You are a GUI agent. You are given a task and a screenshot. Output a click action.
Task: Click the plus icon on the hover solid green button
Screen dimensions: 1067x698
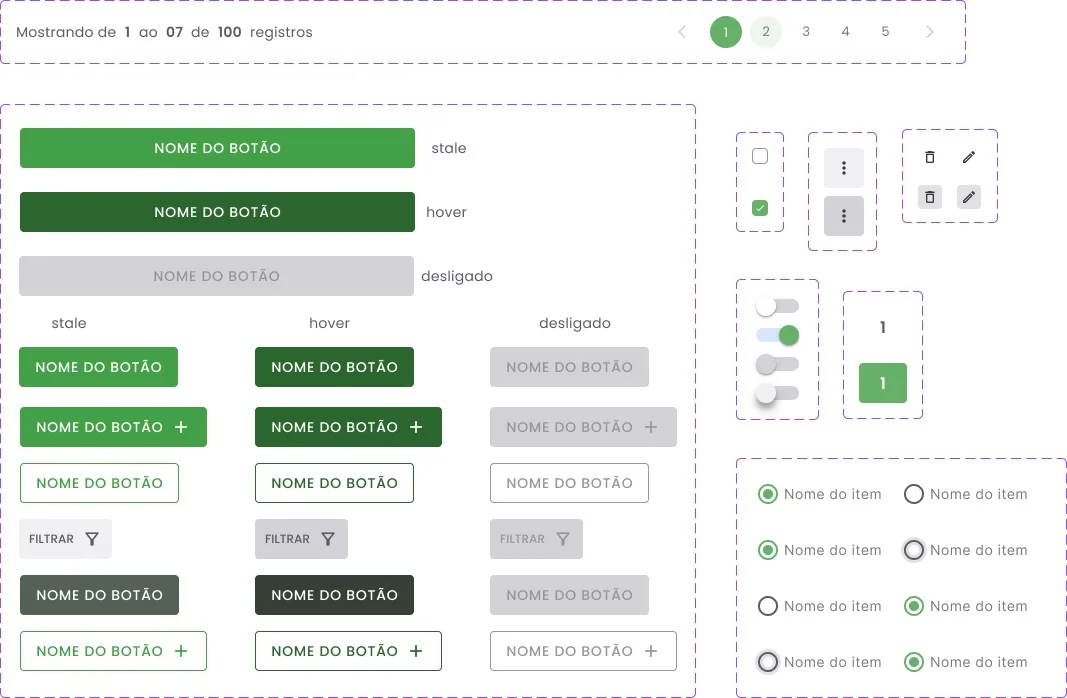416,427
